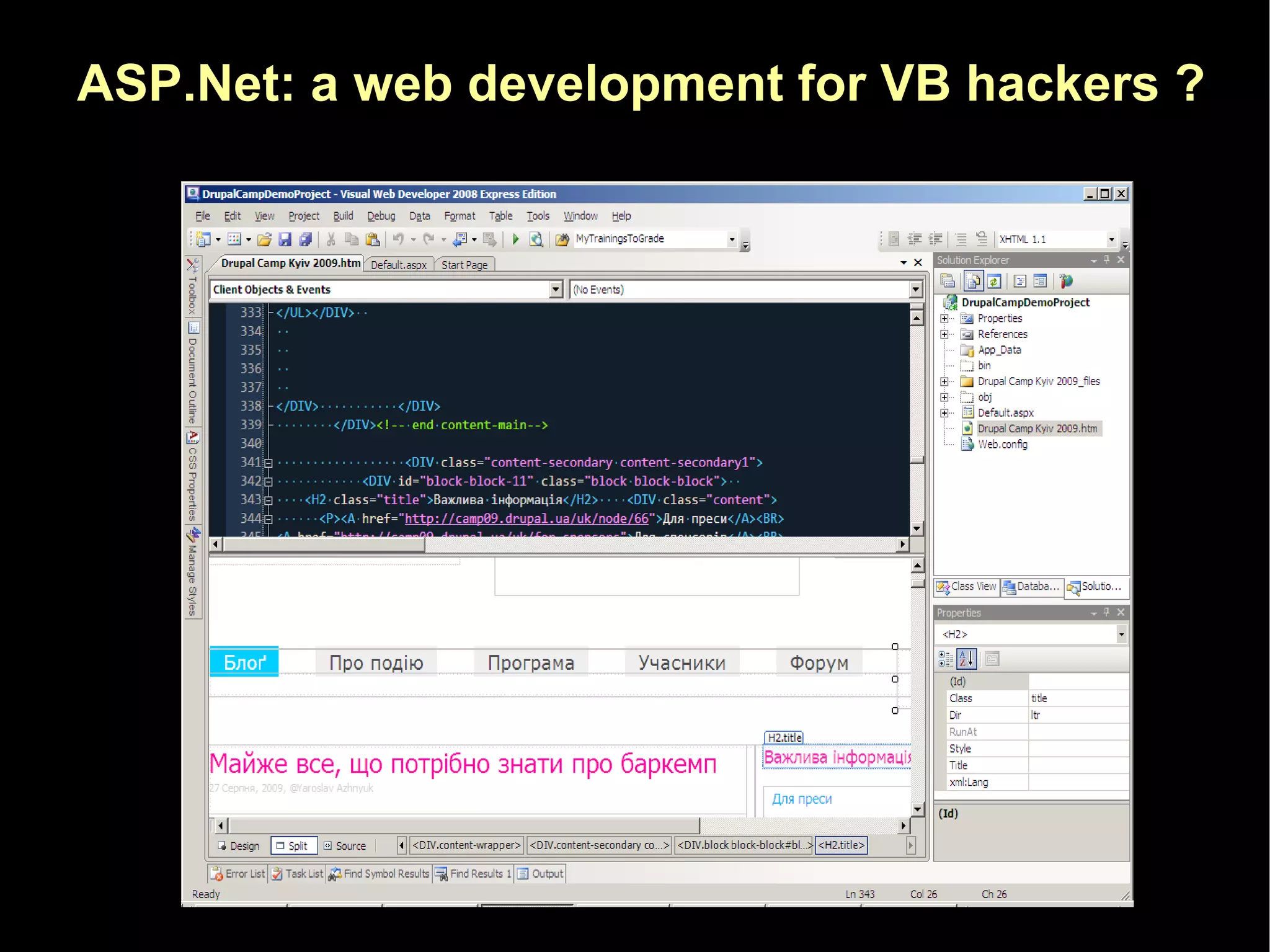Click the Find in Files binoculars icon

pos(562,239)
